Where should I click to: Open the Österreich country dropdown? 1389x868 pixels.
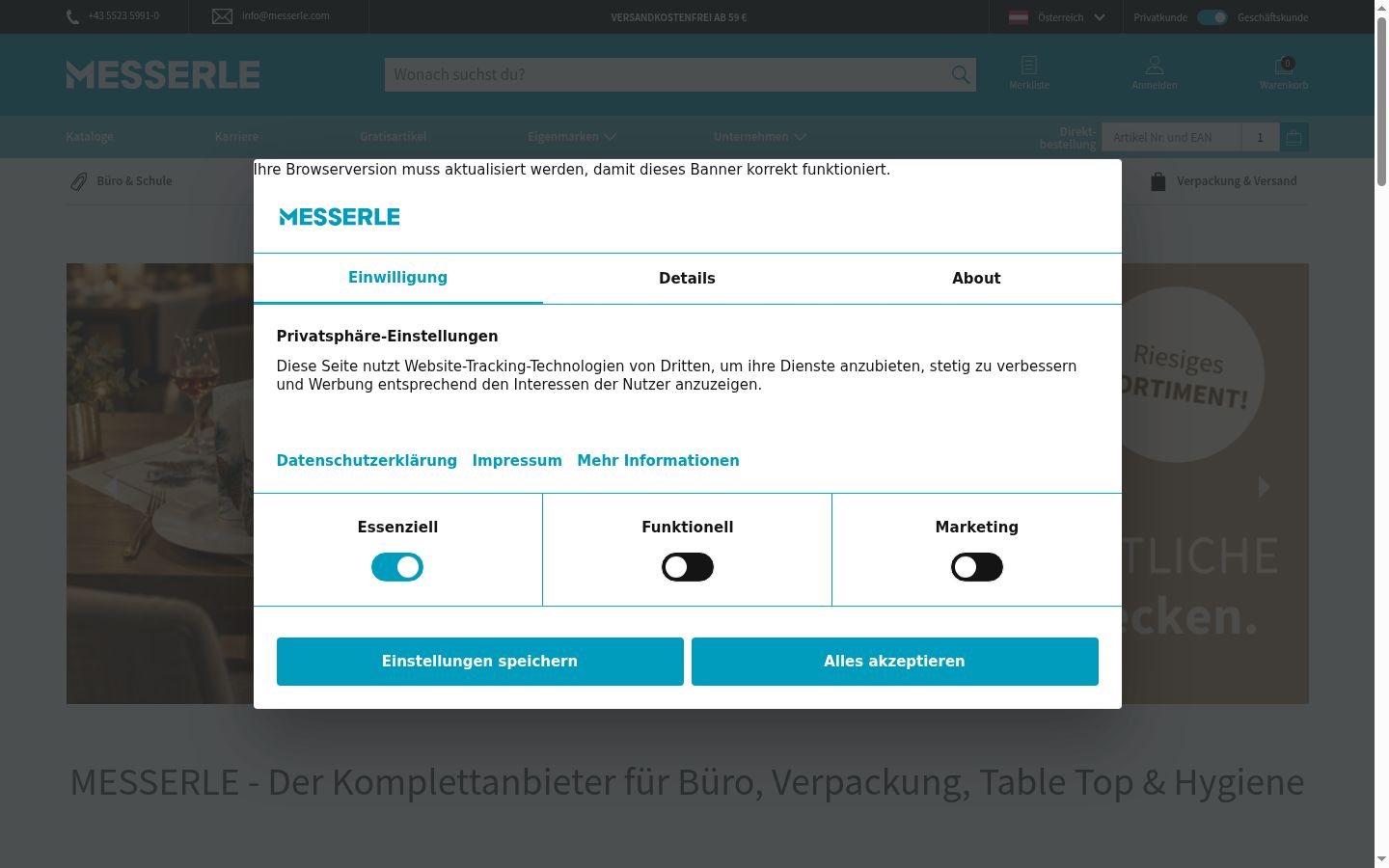click(x=1058, y=17)
